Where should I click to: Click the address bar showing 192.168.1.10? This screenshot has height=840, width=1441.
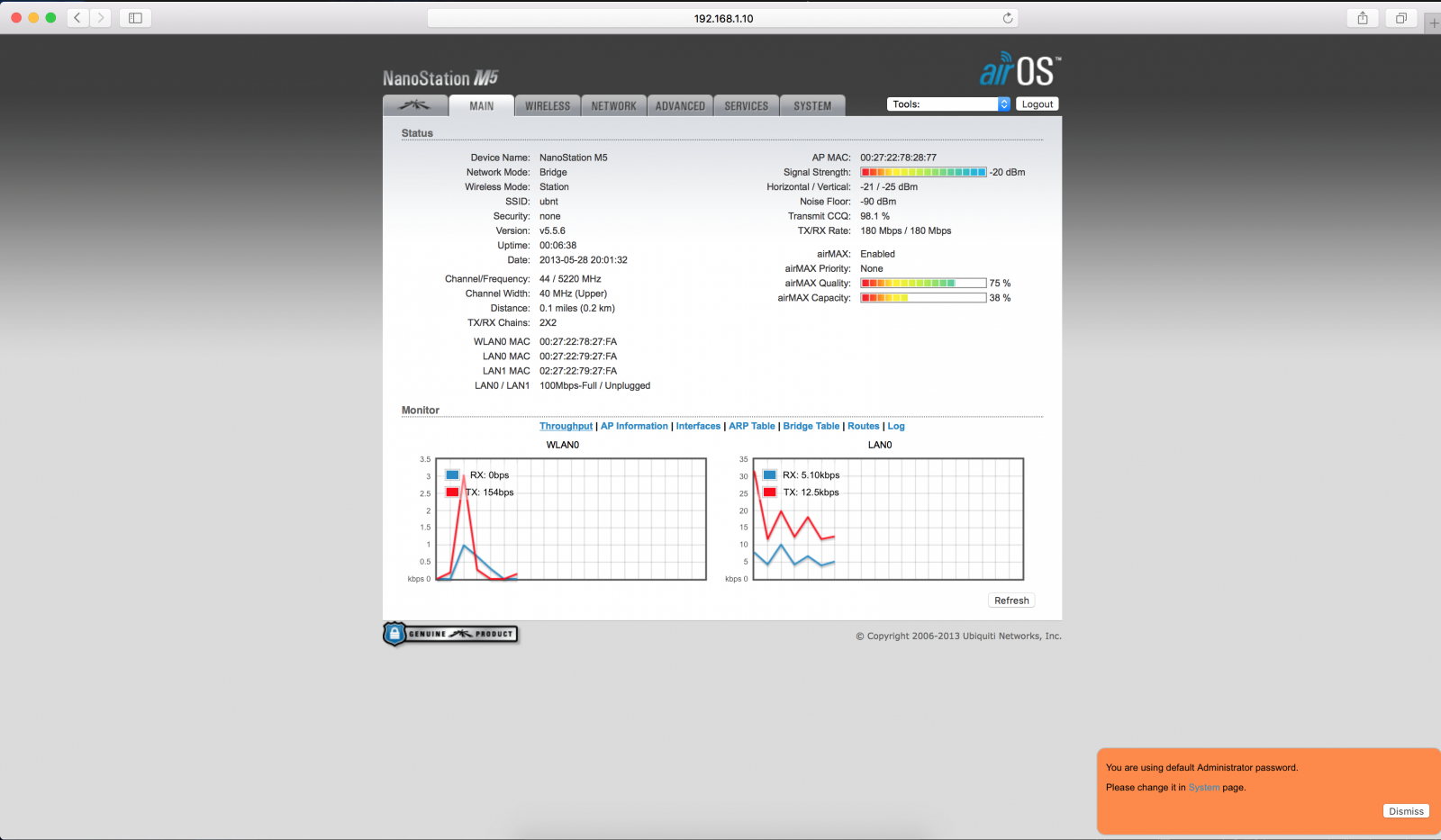[723, 18]
